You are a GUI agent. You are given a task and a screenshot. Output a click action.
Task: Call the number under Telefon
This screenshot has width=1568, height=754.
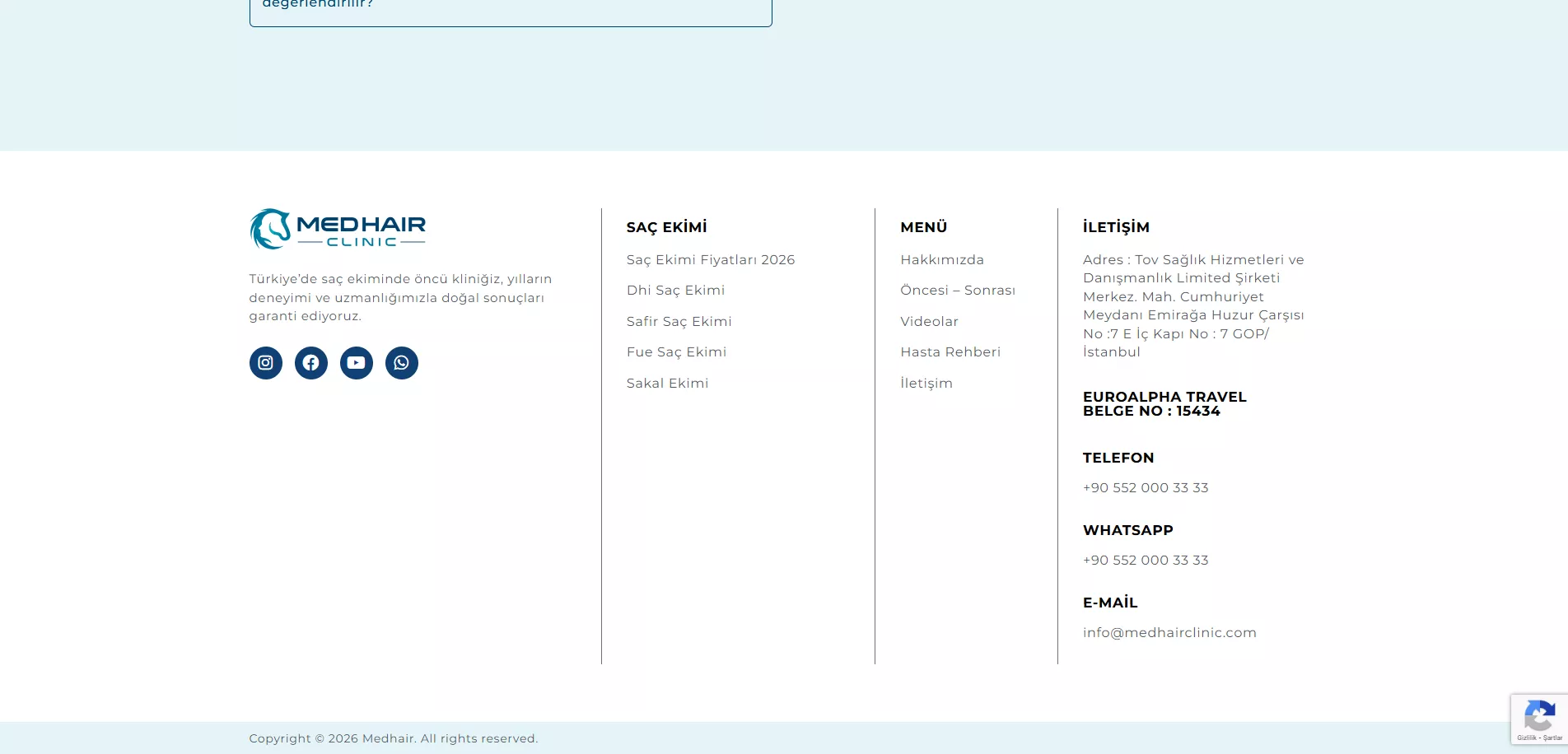(x=1145, y=488)
